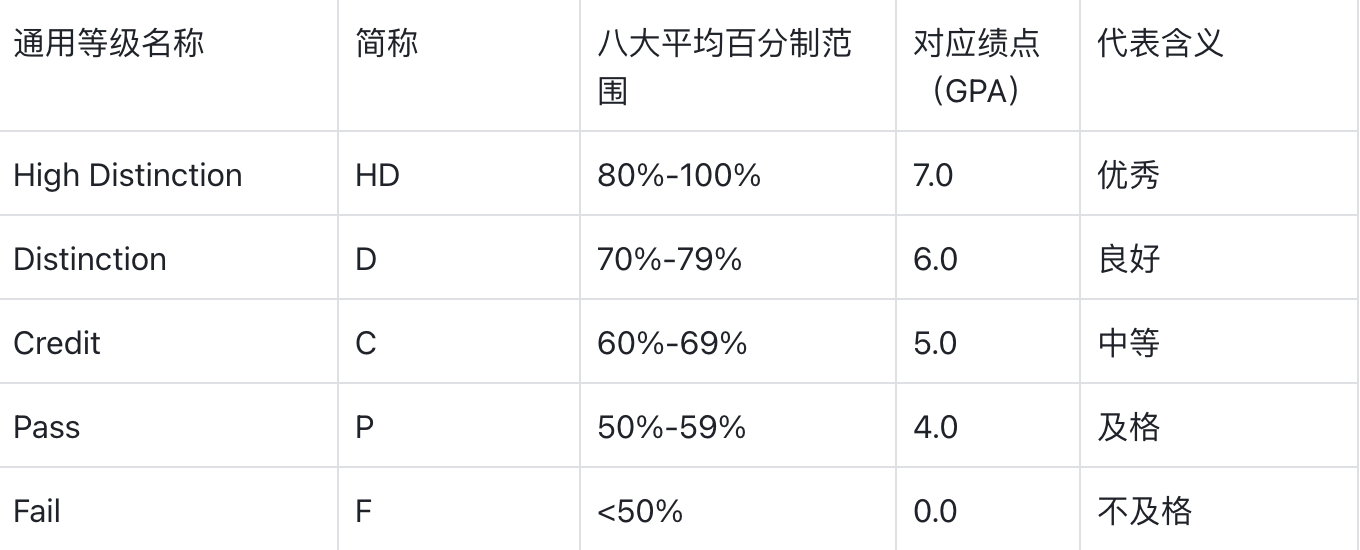
Task: Click the Pass grade cell
Action: pyautogui.click(x=47, y=428)
